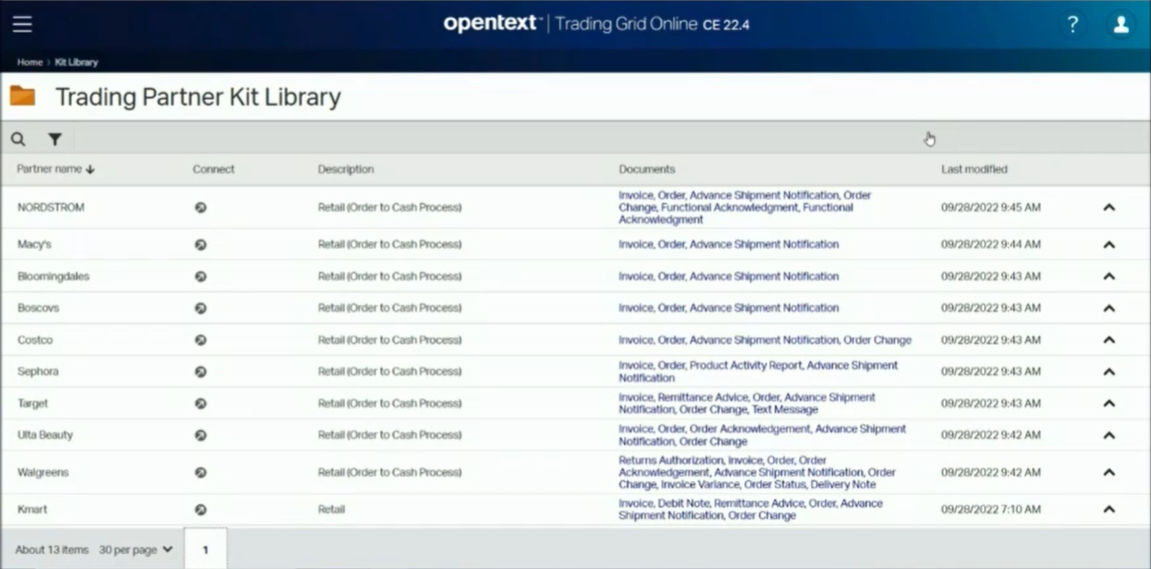Collapse the Costco row chevron
This screenshot has height=569, width=1151.
point(1109,340)
